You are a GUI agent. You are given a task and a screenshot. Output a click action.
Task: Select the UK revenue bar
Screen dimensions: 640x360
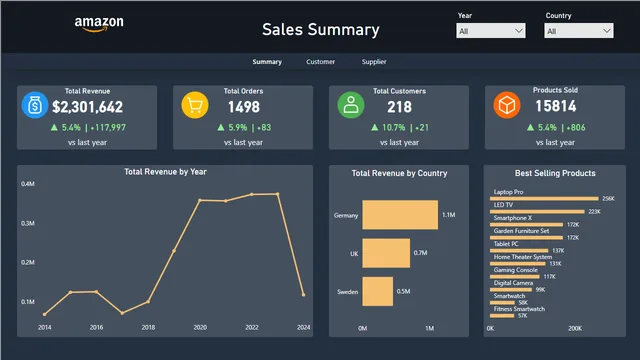click(386, 253)
